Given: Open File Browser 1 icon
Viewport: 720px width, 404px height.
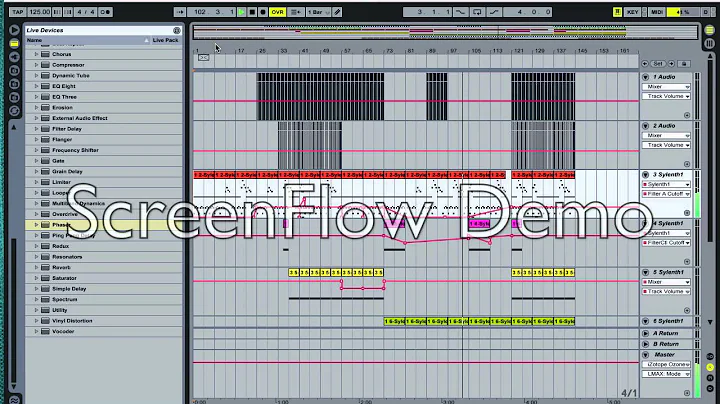Looking at the screenshot, I should [x=14, y=70].
